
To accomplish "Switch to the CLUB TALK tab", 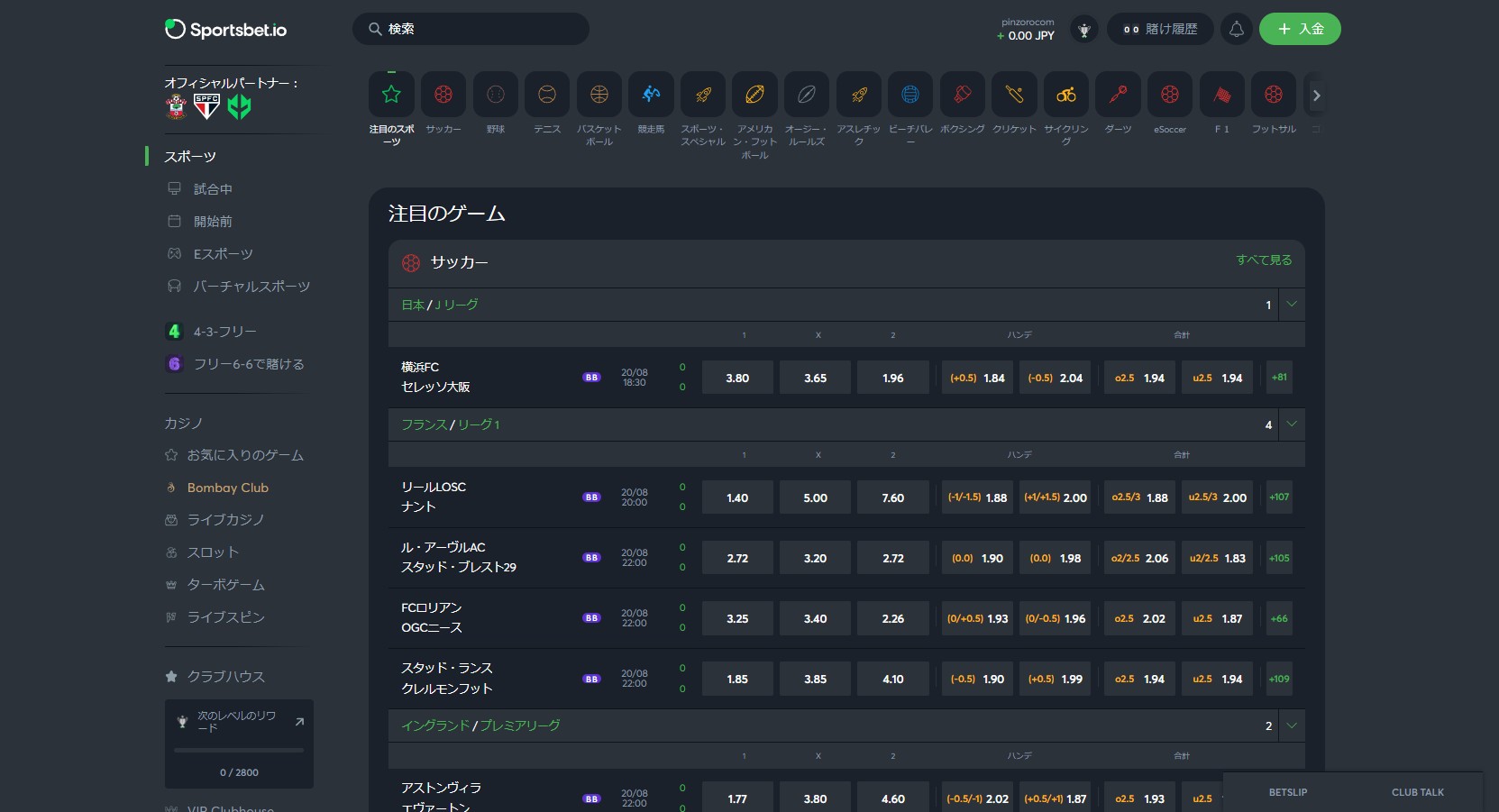I will coord(1417,792).
